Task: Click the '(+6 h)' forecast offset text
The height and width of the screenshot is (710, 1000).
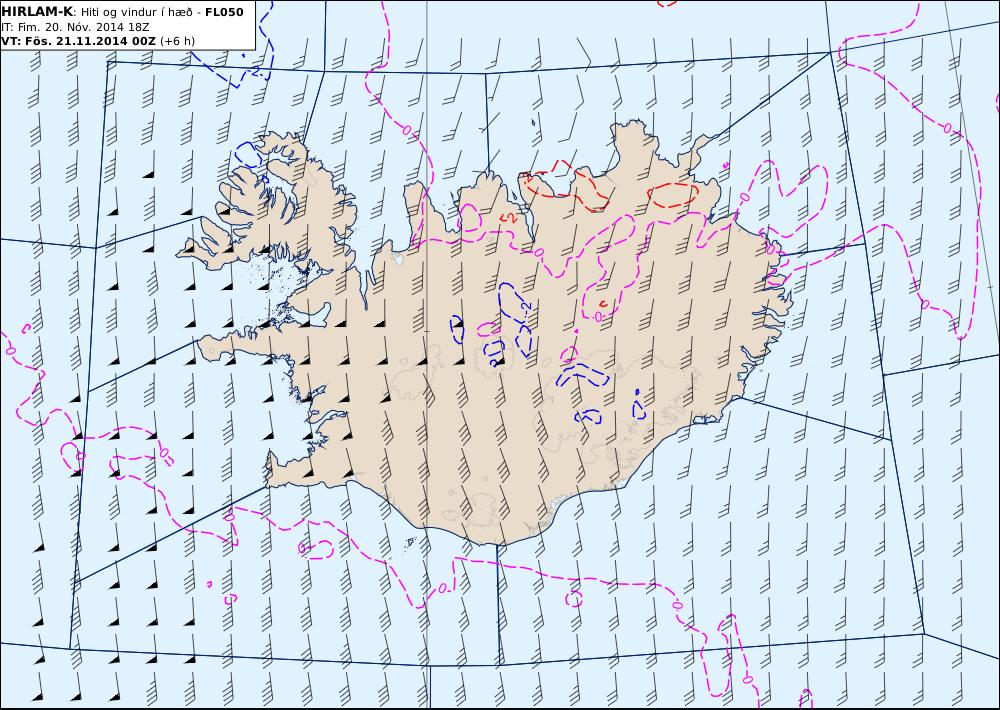Action: [x=178, y=41]
